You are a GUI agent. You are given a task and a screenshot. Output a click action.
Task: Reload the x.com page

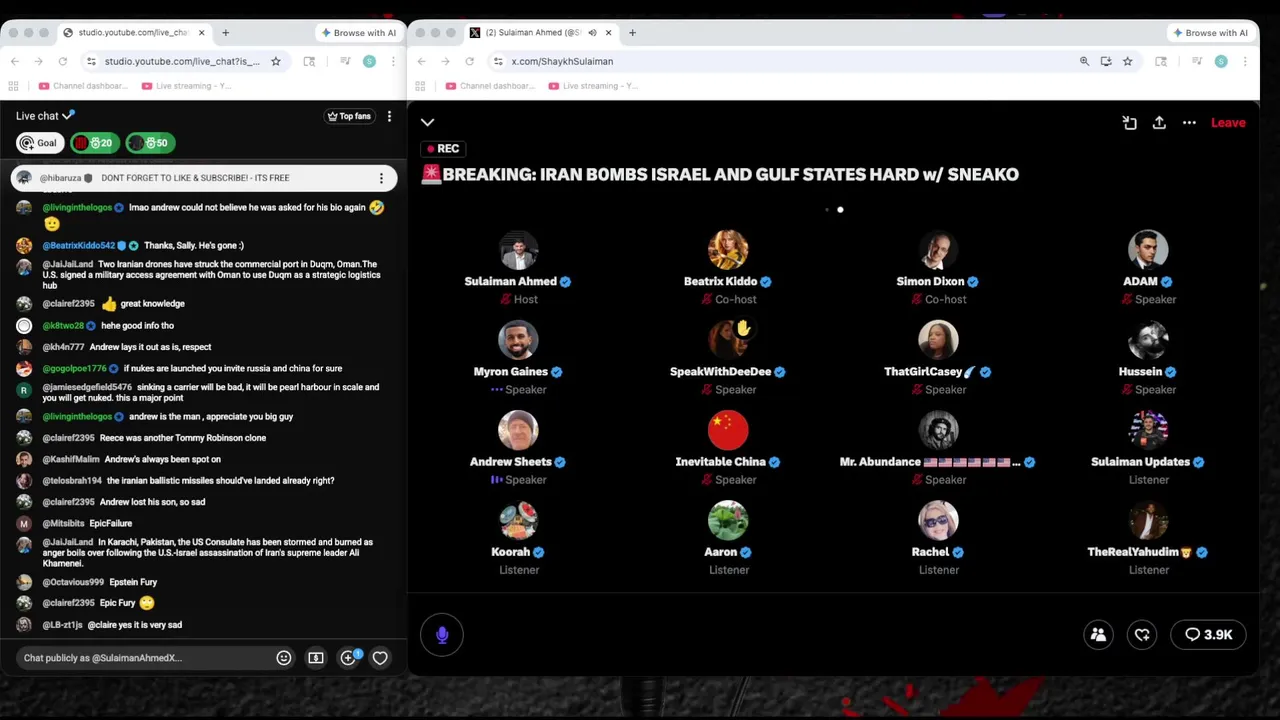[469, 61]
